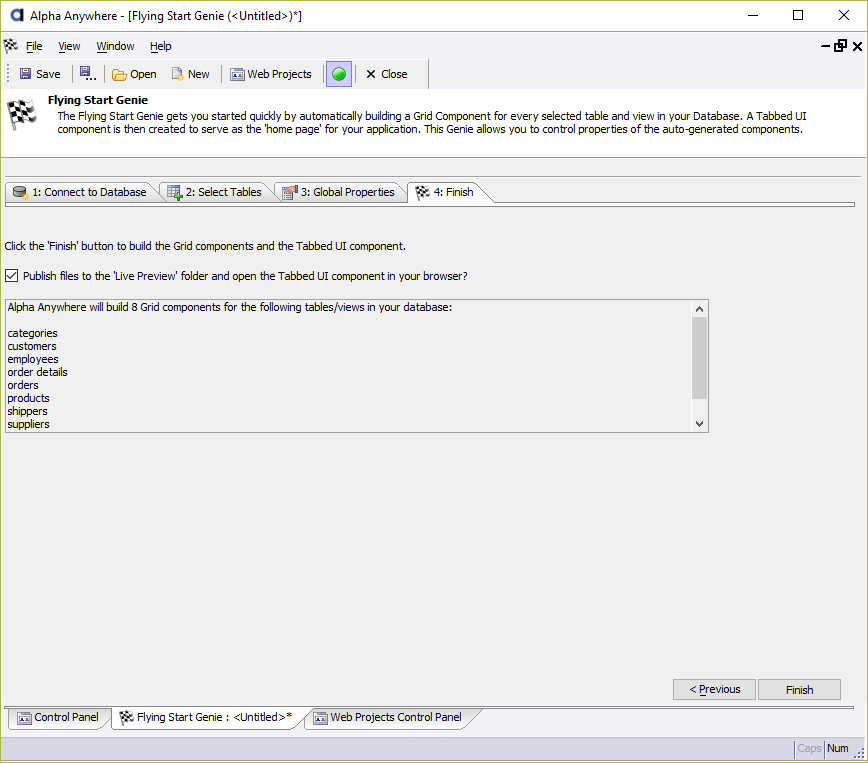Open the View menu
This screenshot has width=868, height=763.
click(x=69, y=46)
